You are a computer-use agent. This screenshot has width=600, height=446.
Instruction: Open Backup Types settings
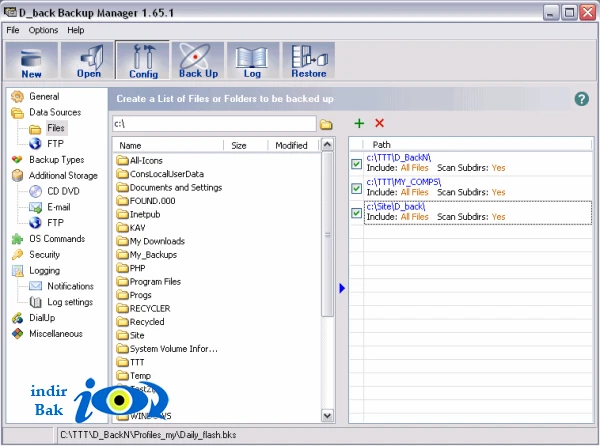point(57,160)
